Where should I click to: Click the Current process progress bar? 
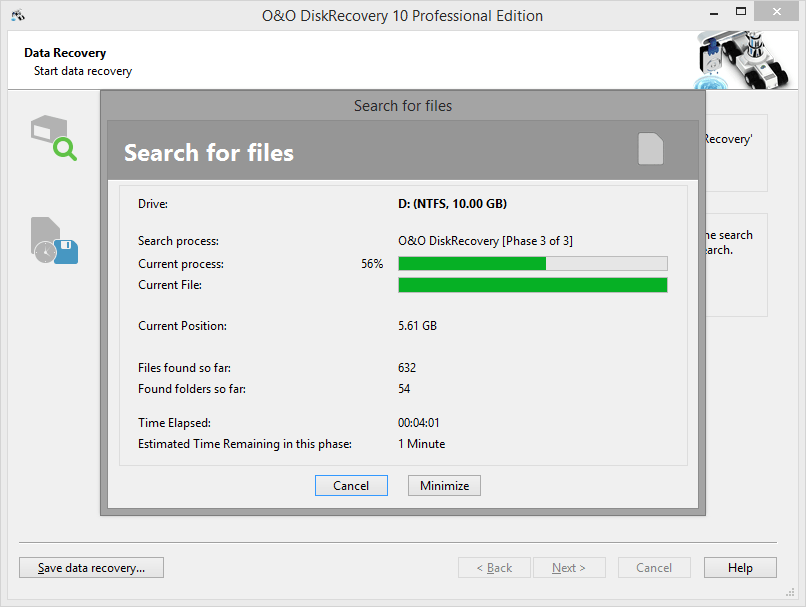click(532, 264)
